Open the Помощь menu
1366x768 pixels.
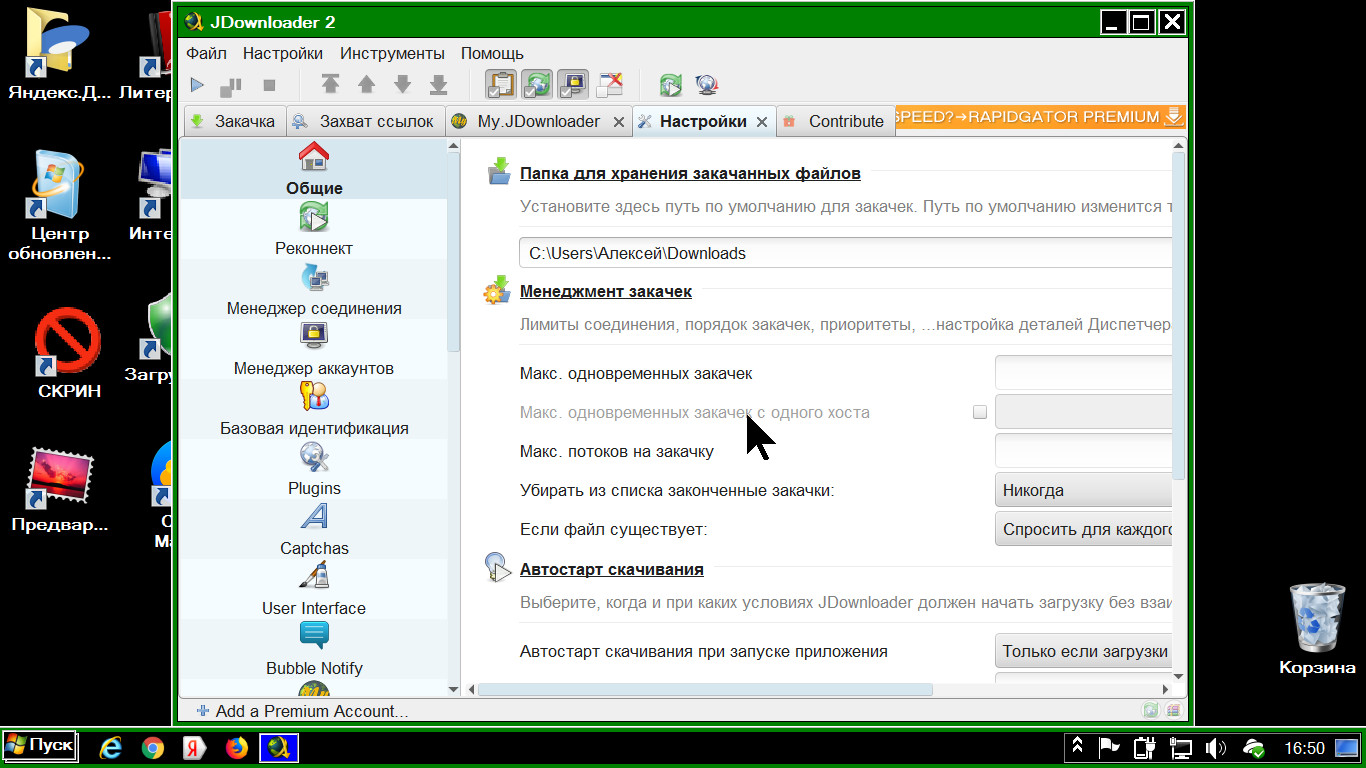pyautogui.click(x=492, y=53)
